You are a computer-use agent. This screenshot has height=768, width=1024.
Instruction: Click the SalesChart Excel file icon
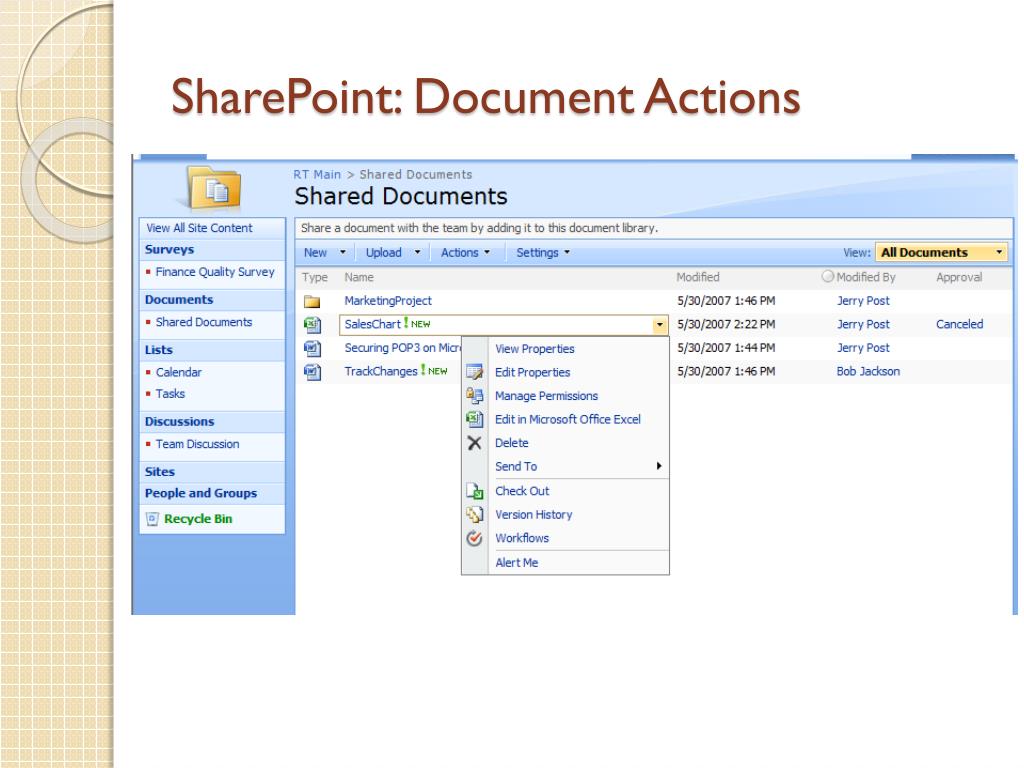(x=312, y=325)
